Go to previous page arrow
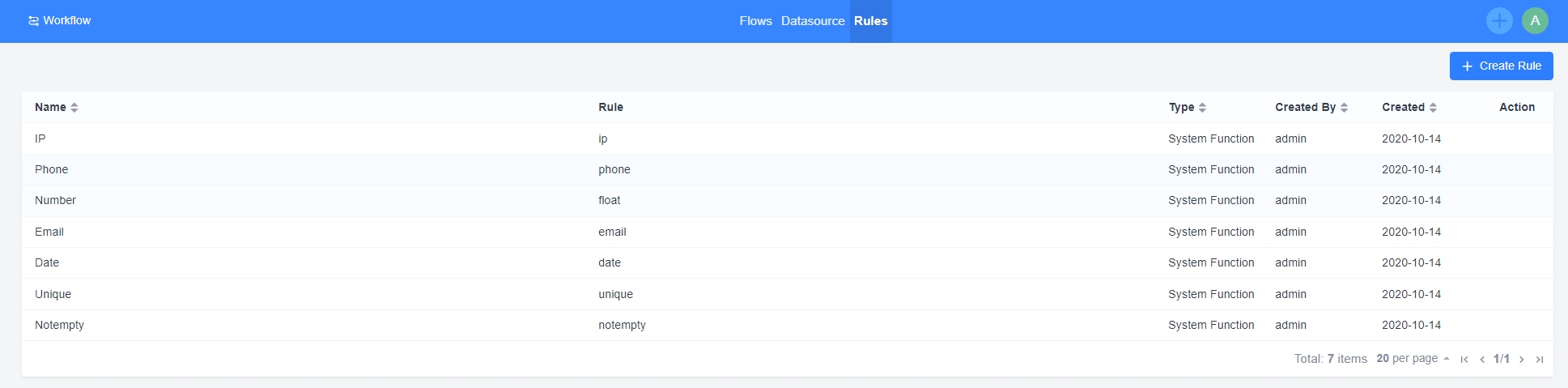The height and width of the screenshot is (388, 1568). tap(1482, 360)
